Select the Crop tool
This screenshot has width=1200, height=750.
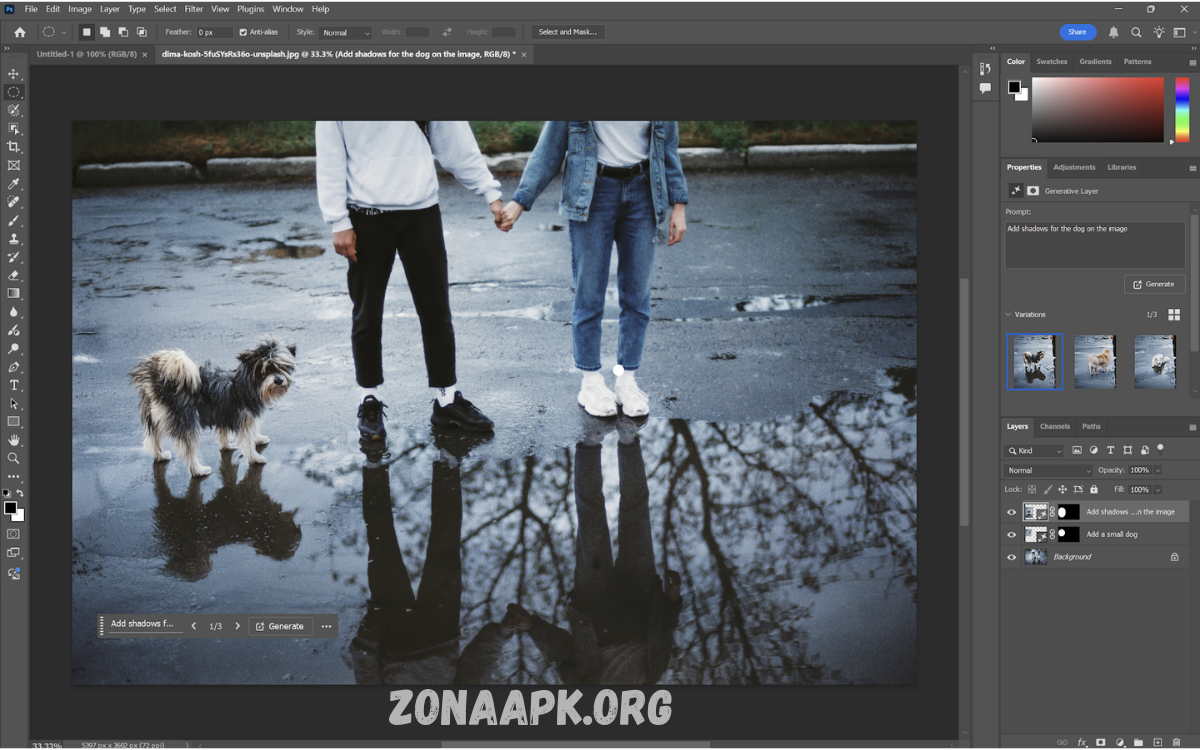14,147
